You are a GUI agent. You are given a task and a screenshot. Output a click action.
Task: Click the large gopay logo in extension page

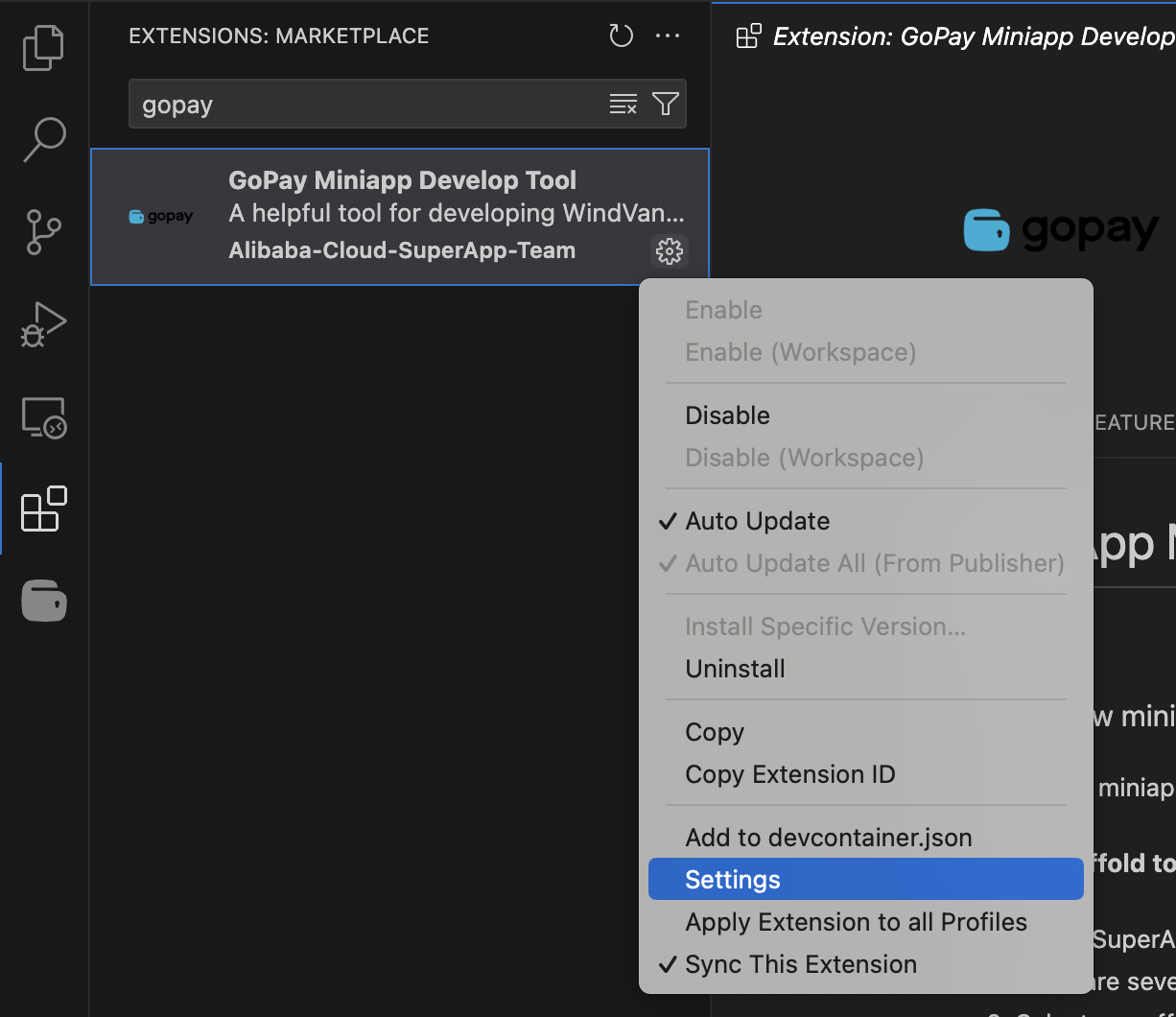click(x=1062, y=230)
